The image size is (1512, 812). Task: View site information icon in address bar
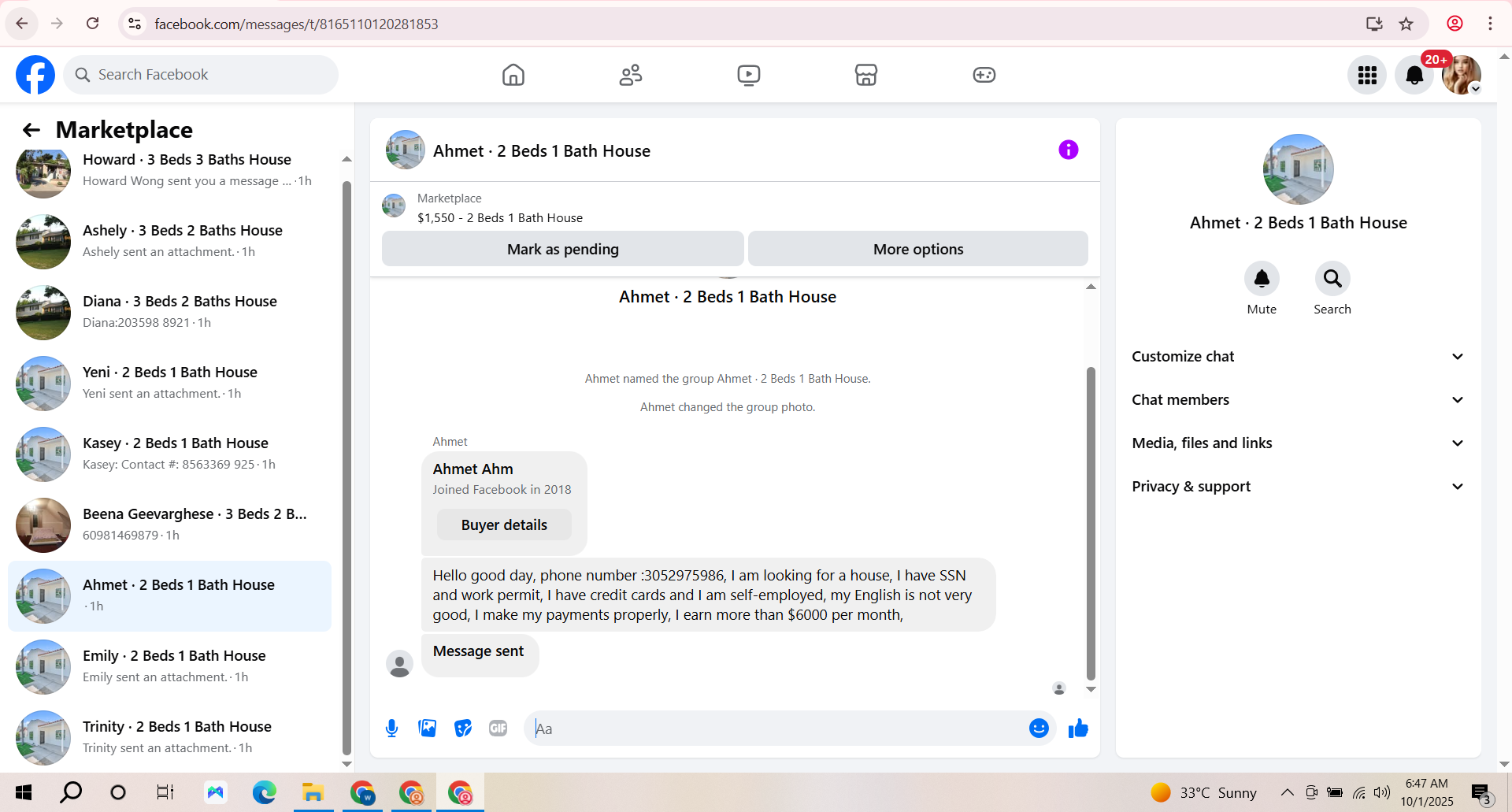point(135,24)
